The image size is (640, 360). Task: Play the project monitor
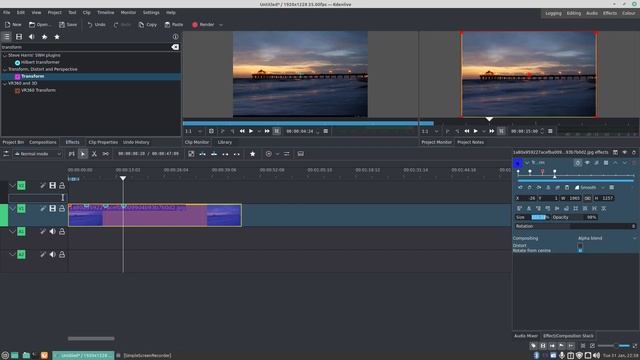(x=476, y=131)
